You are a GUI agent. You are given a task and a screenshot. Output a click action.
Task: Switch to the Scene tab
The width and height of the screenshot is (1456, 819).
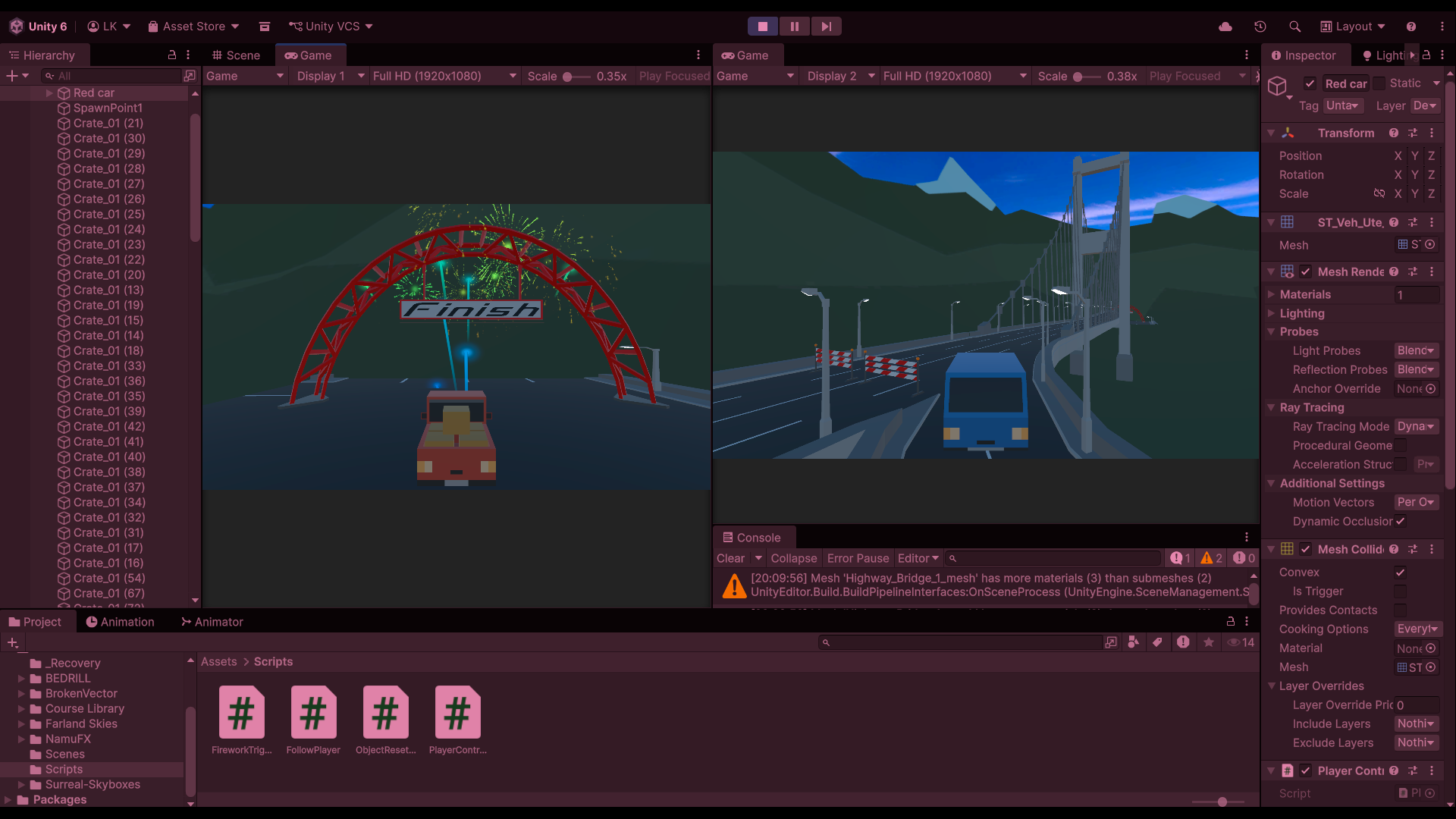pyautogui.click(x=236, y=55)
